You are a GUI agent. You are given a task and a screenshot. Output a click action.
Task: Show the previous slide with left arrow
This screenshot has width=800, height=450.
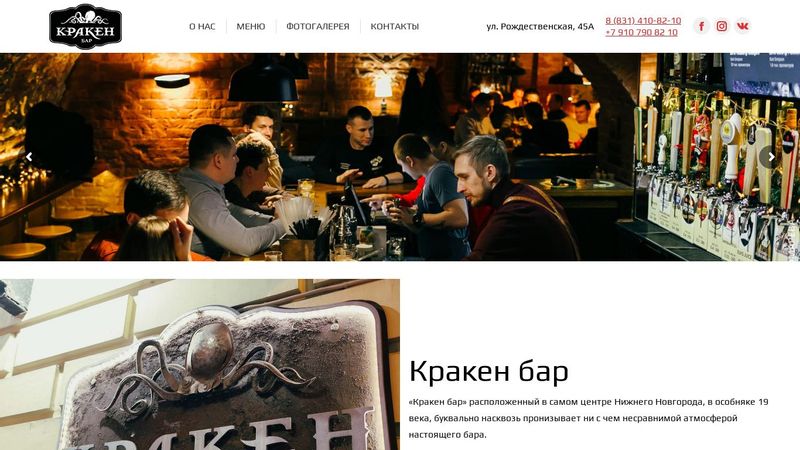coord(29,157)
